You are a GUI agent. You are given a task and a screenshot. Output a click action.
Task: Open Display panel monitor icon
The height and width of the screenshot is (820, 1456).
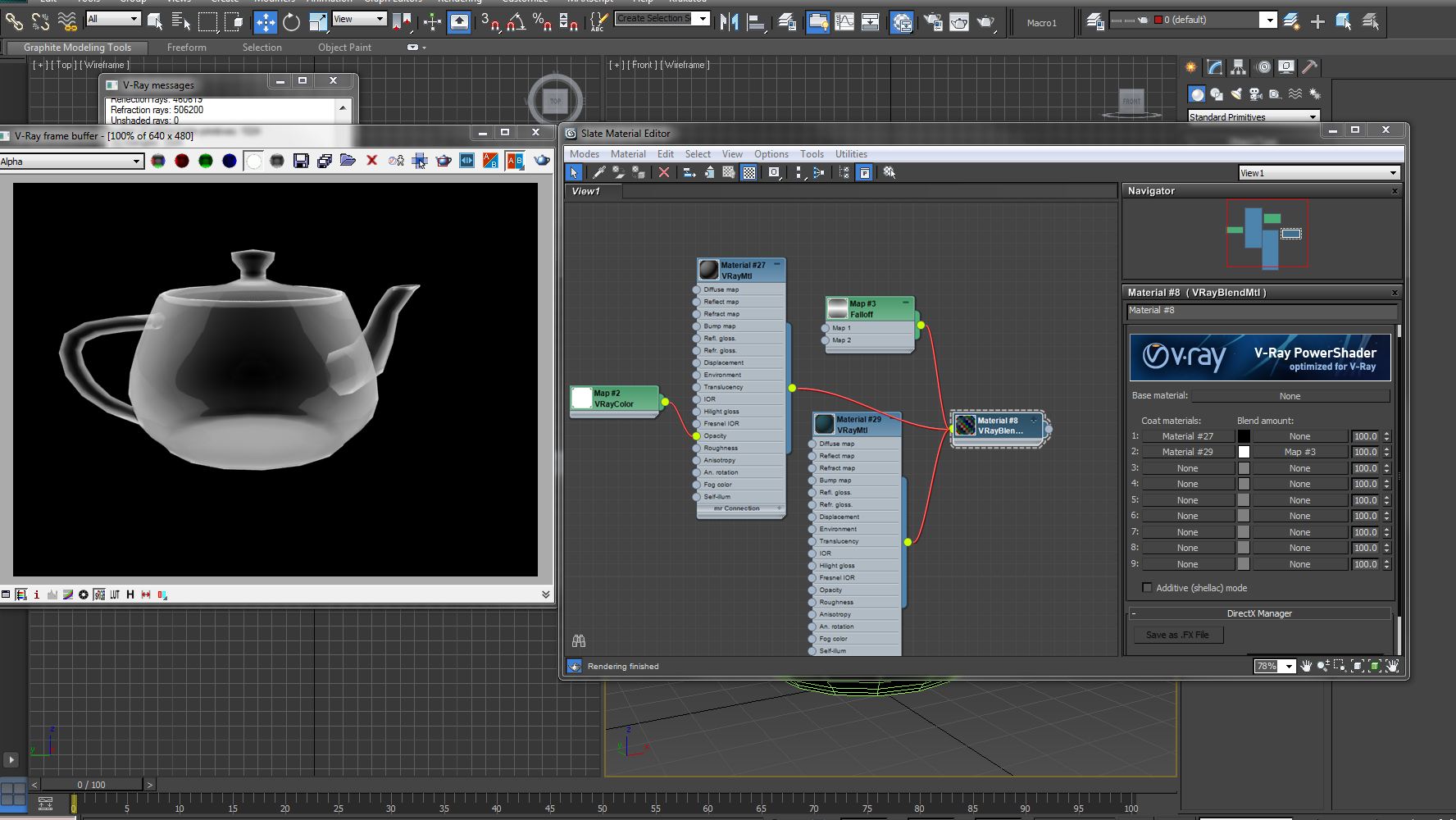[1286, 67]
